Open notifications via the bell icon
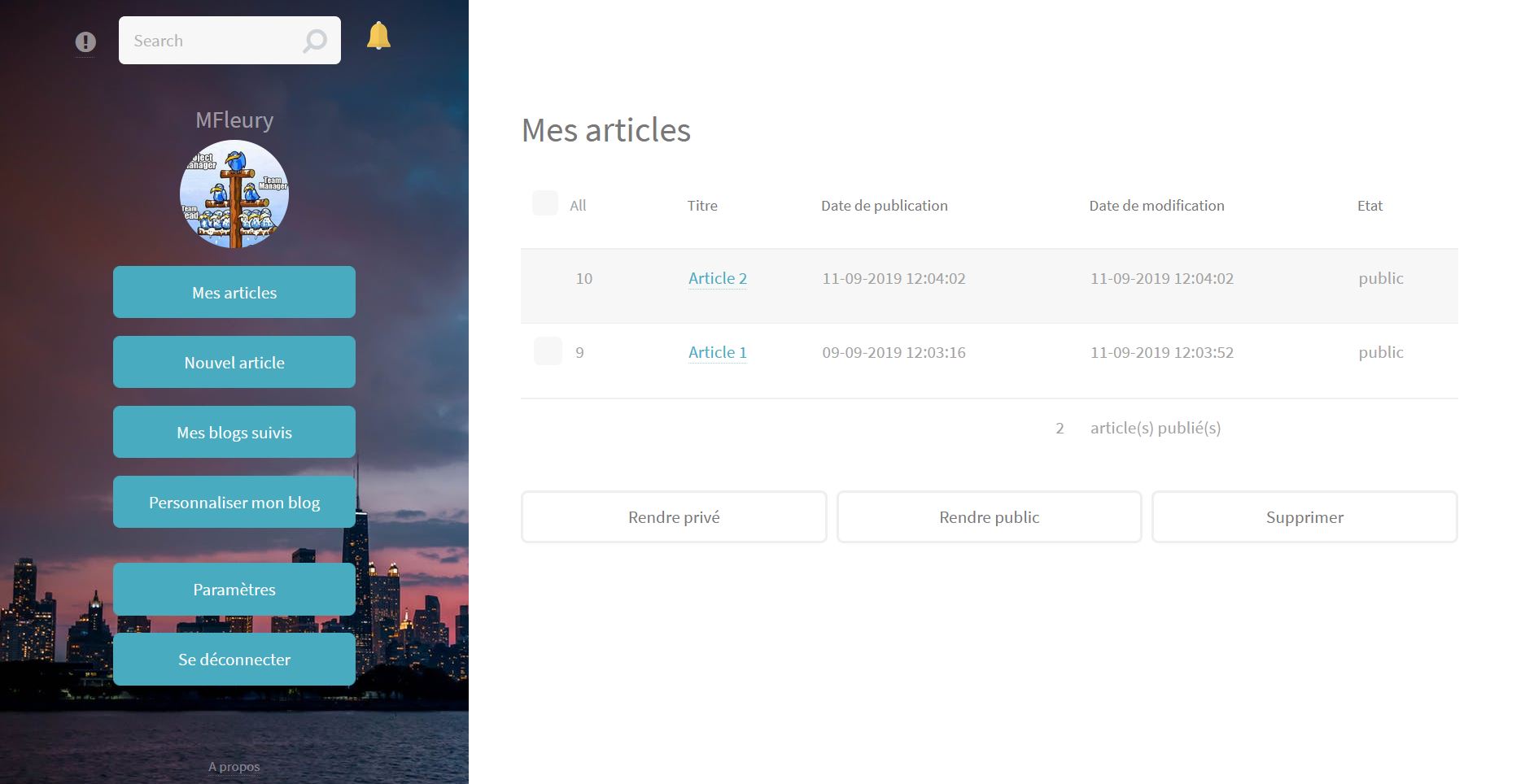 [x=378, y=36]
